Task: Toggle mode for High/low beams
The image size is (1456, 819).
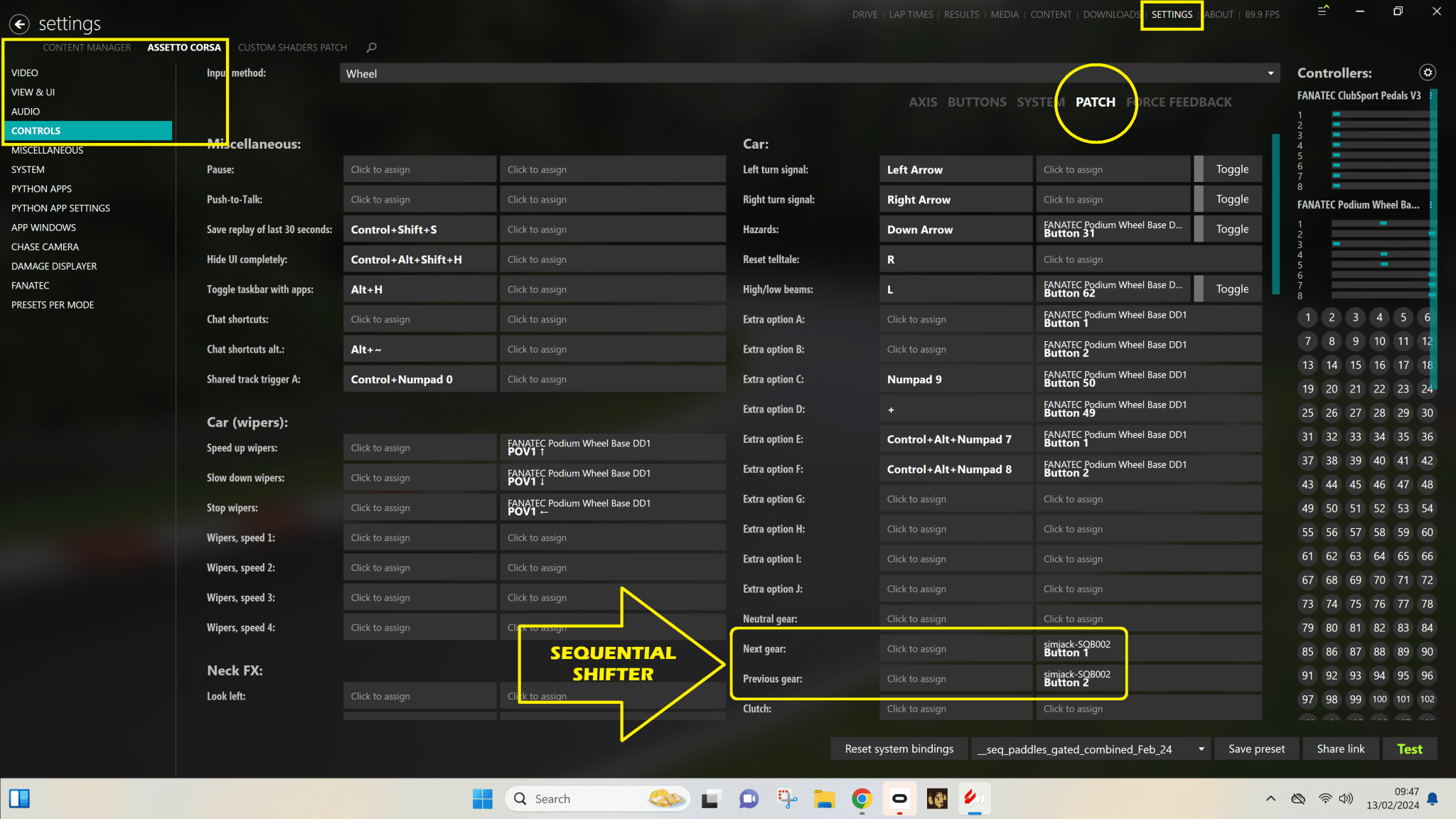Action: tap(1228, 289)
